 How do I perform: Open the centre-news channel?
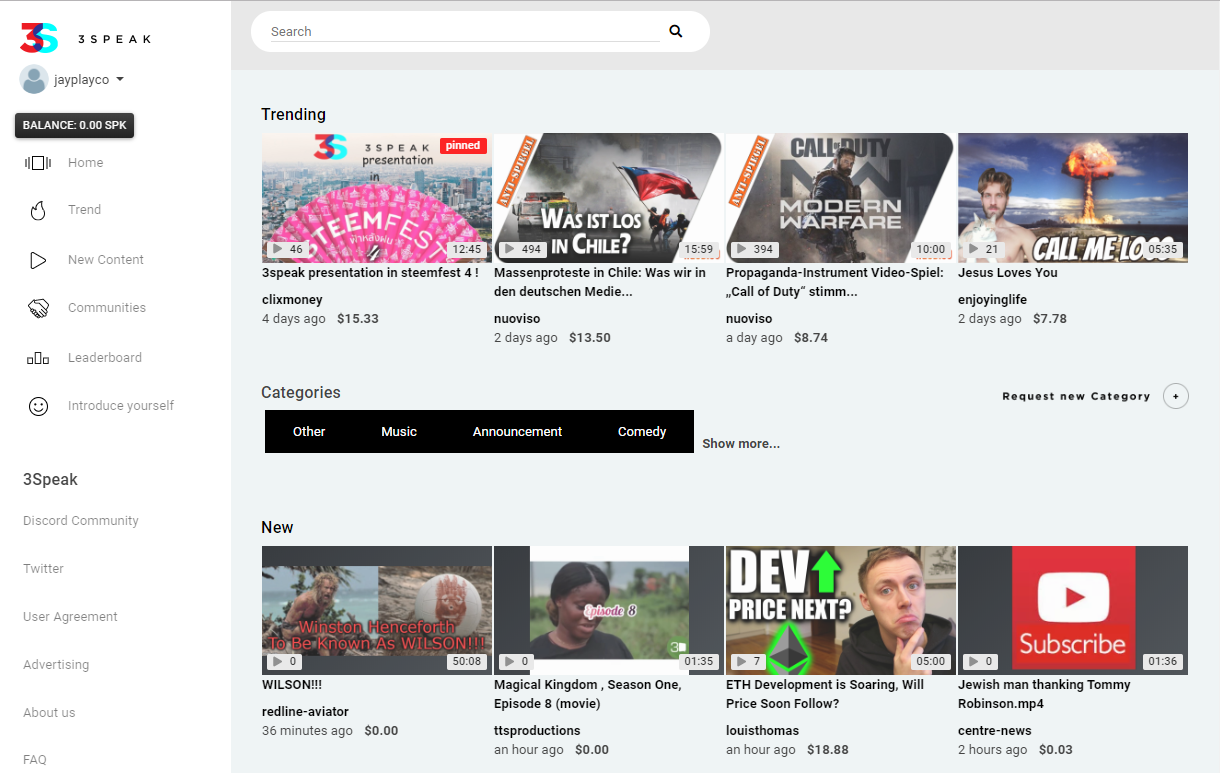click(x=995, y=731)
